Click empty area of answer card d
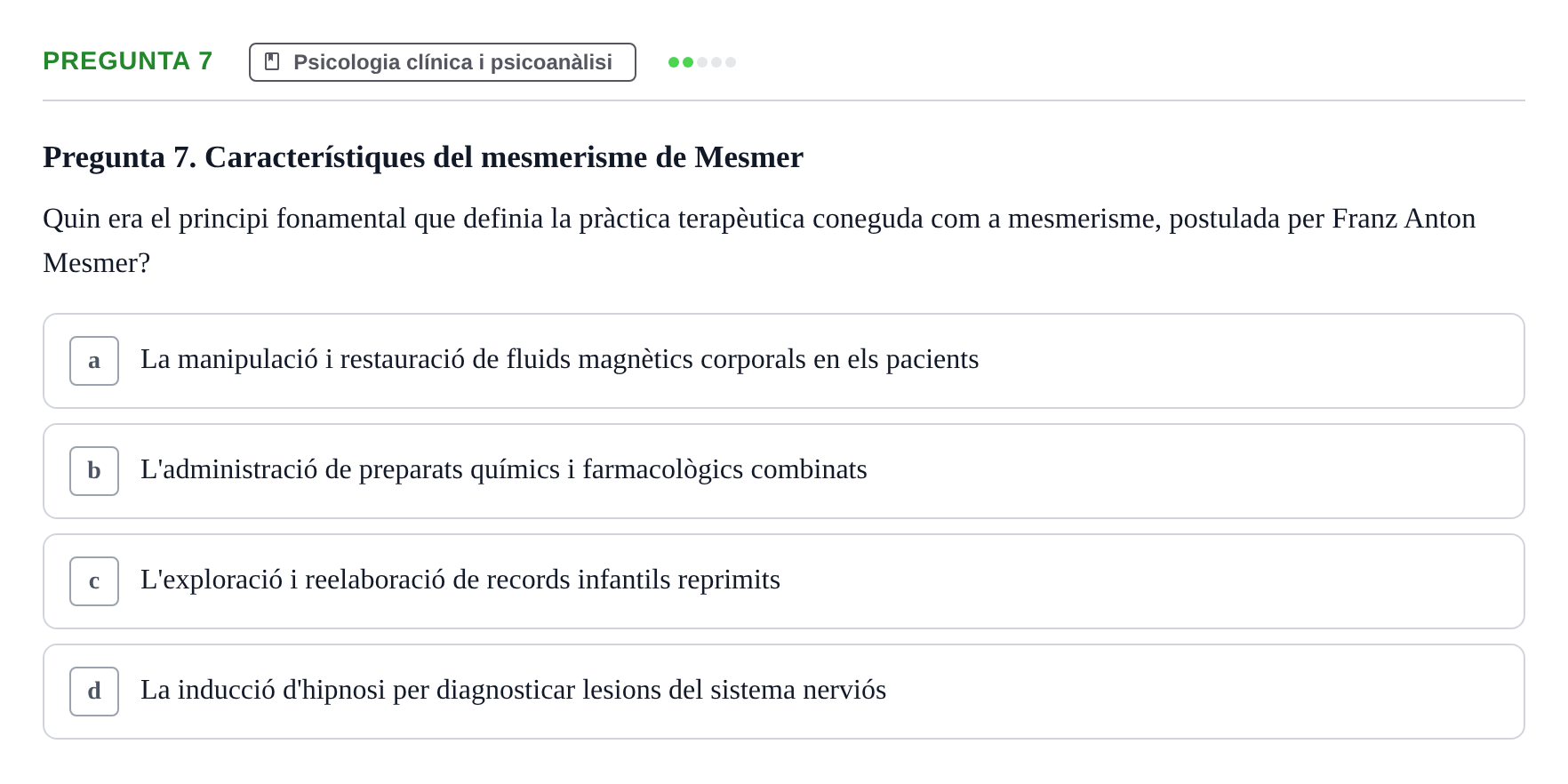This screenshot has width=1568, height=784. [1200, 692]
